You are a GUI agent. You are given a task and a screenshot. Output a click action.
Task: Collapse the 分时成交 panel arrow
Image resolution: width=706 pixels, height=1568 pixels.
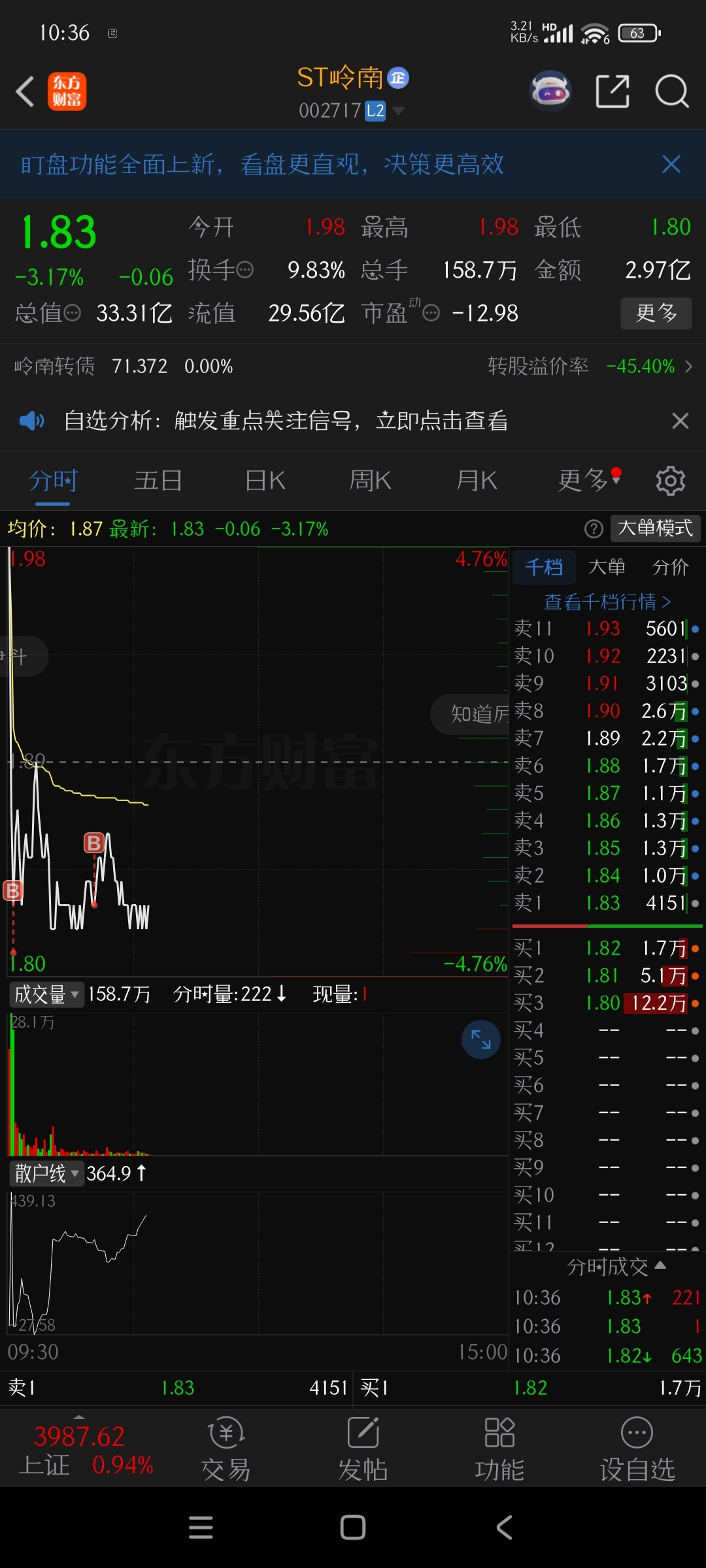click(x=660, y=1266)
